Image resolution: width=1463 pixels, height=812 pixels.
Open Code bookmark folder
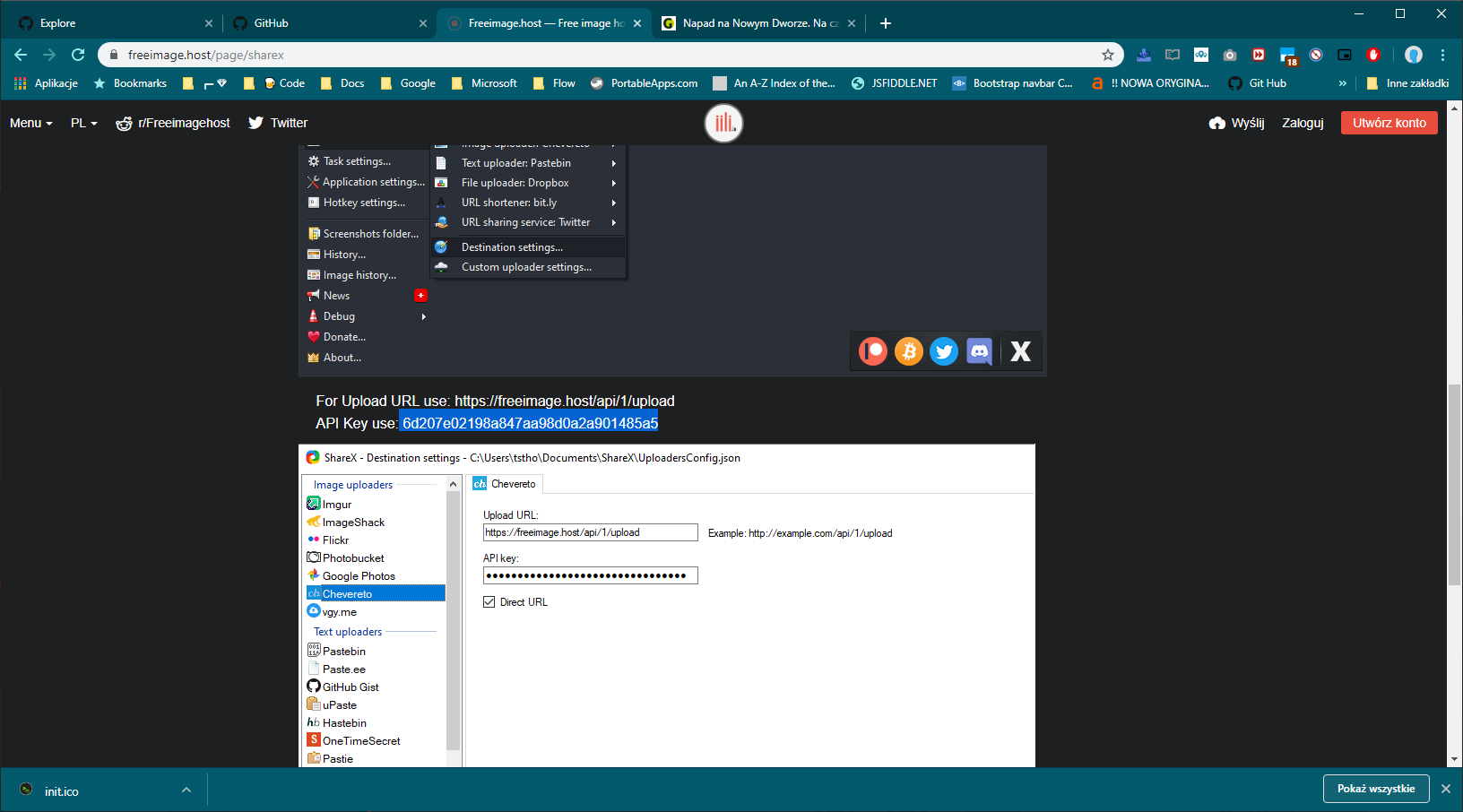coord(284,83)
